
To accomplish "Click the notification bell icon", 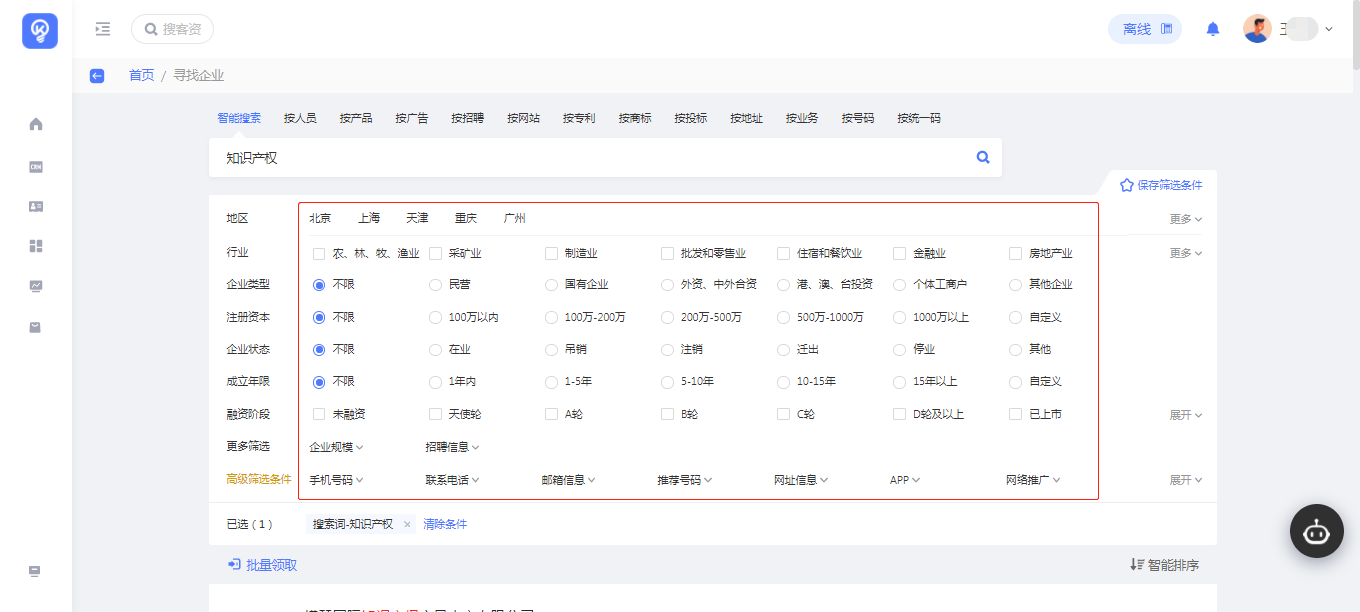I will (1213, 29).
